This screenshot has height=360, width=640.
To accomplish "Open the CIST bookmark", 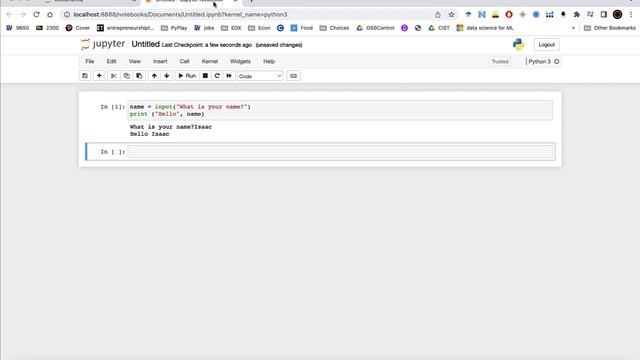I will coord(439,28).
